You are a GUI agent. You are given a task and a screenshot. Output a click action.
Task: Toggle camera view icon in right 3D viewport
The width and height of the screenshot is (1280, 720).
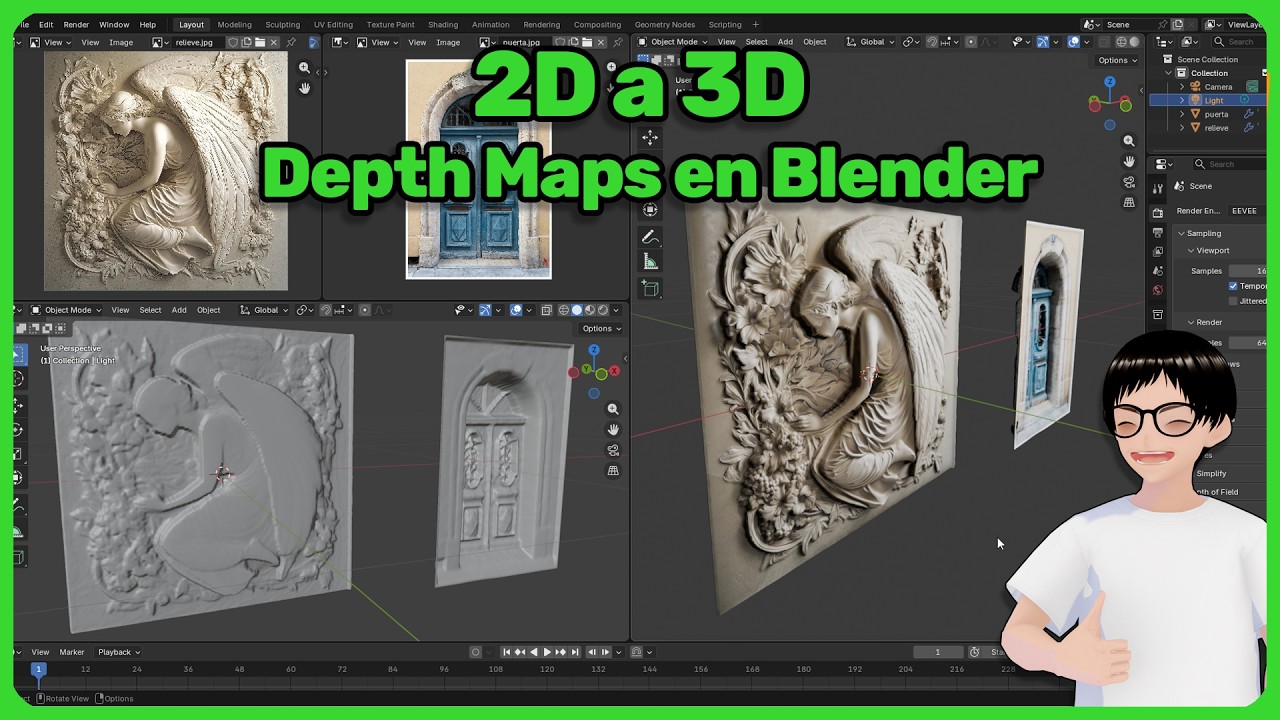click(1129, 182)
